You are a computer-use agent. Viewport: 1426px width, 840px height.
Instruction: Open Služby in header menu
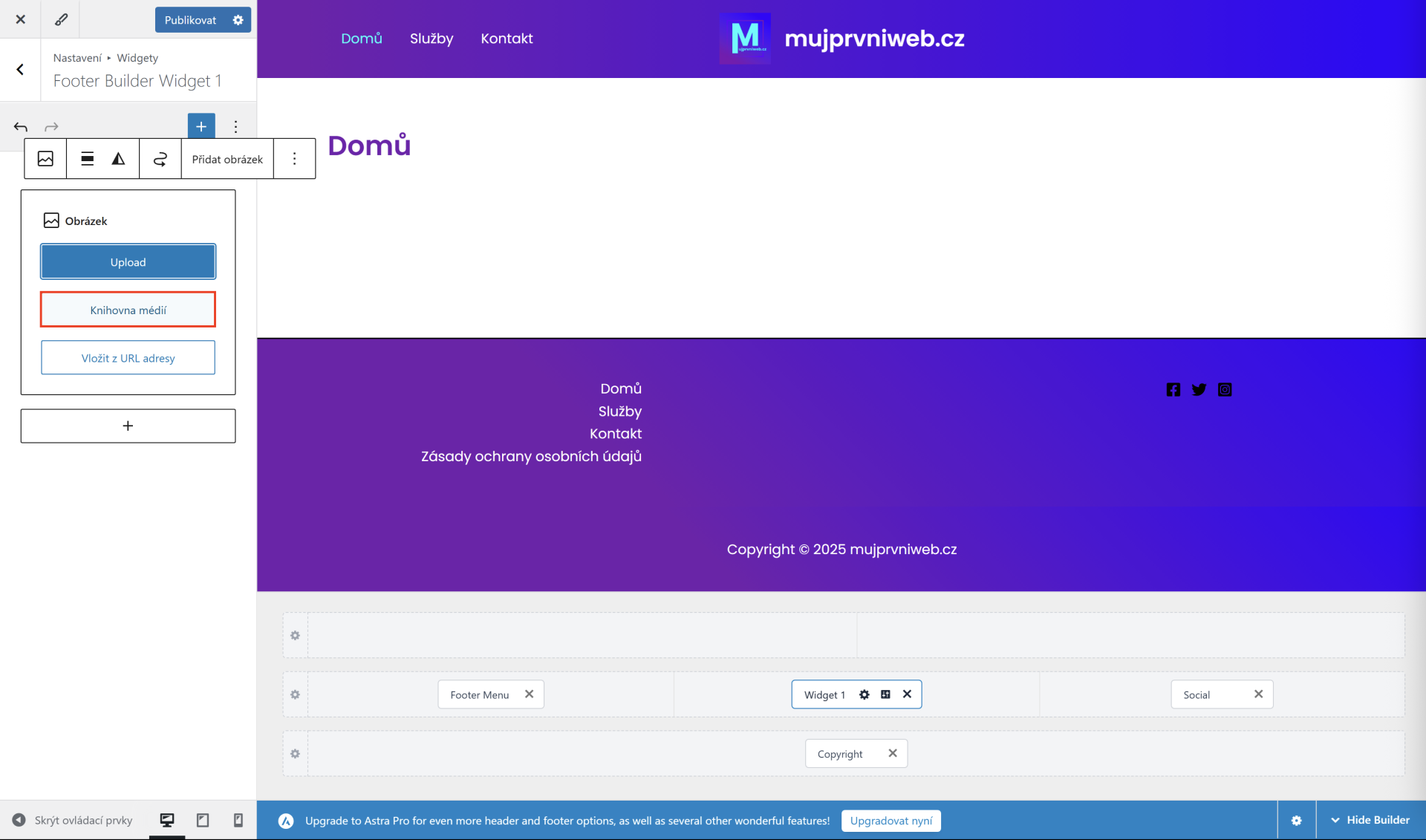(431, 39)
